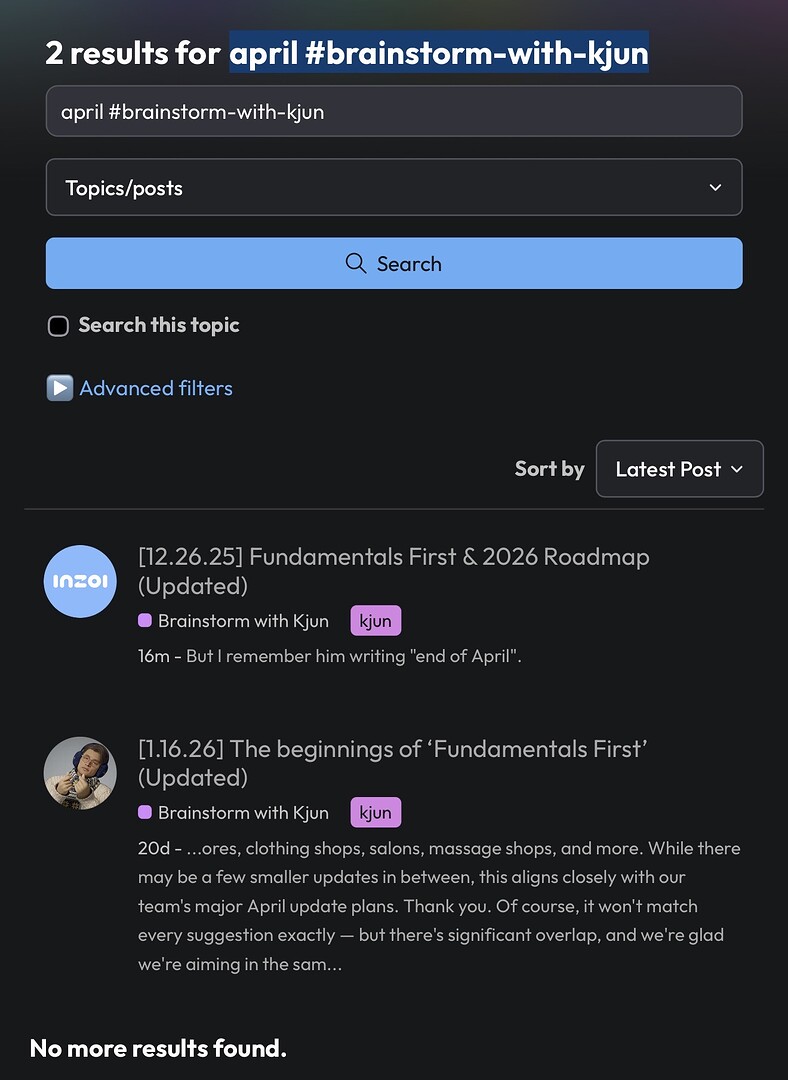Open Sort by Latest Post dropdown

pyautogui.click(x=679, y=468)
